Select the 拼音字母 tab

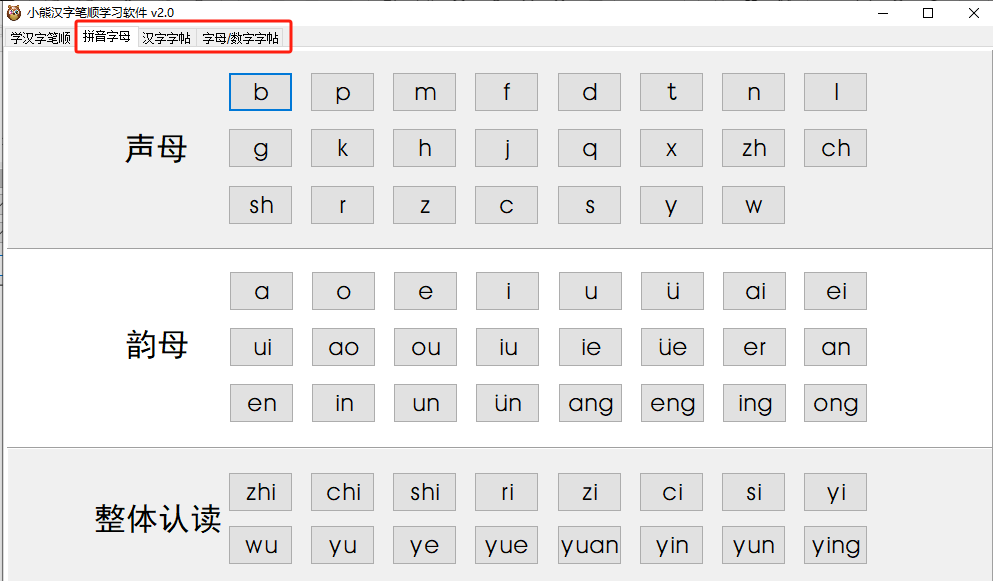[106, 37]
